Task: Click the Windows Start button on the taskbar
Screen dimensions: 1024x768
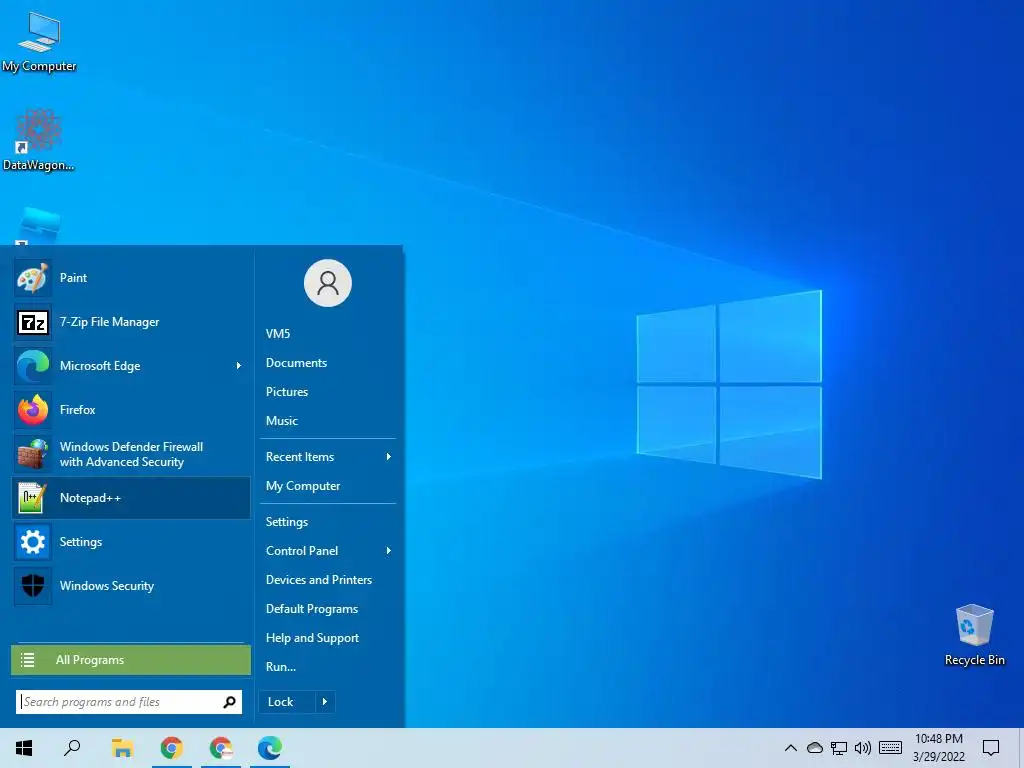Action: pos(24,748)
